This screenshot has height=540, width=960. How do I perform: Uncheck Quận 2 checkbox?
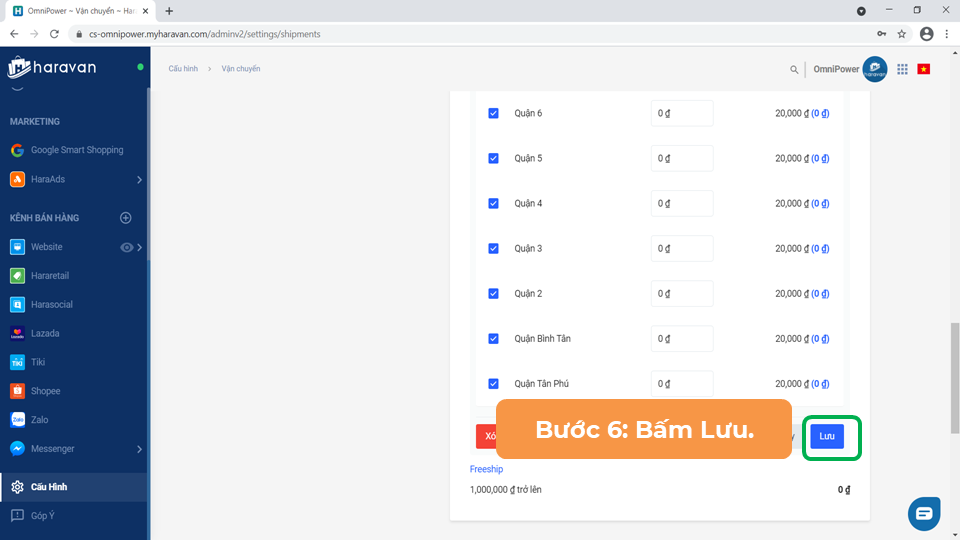pyautogui.click(x=493, y=294)
